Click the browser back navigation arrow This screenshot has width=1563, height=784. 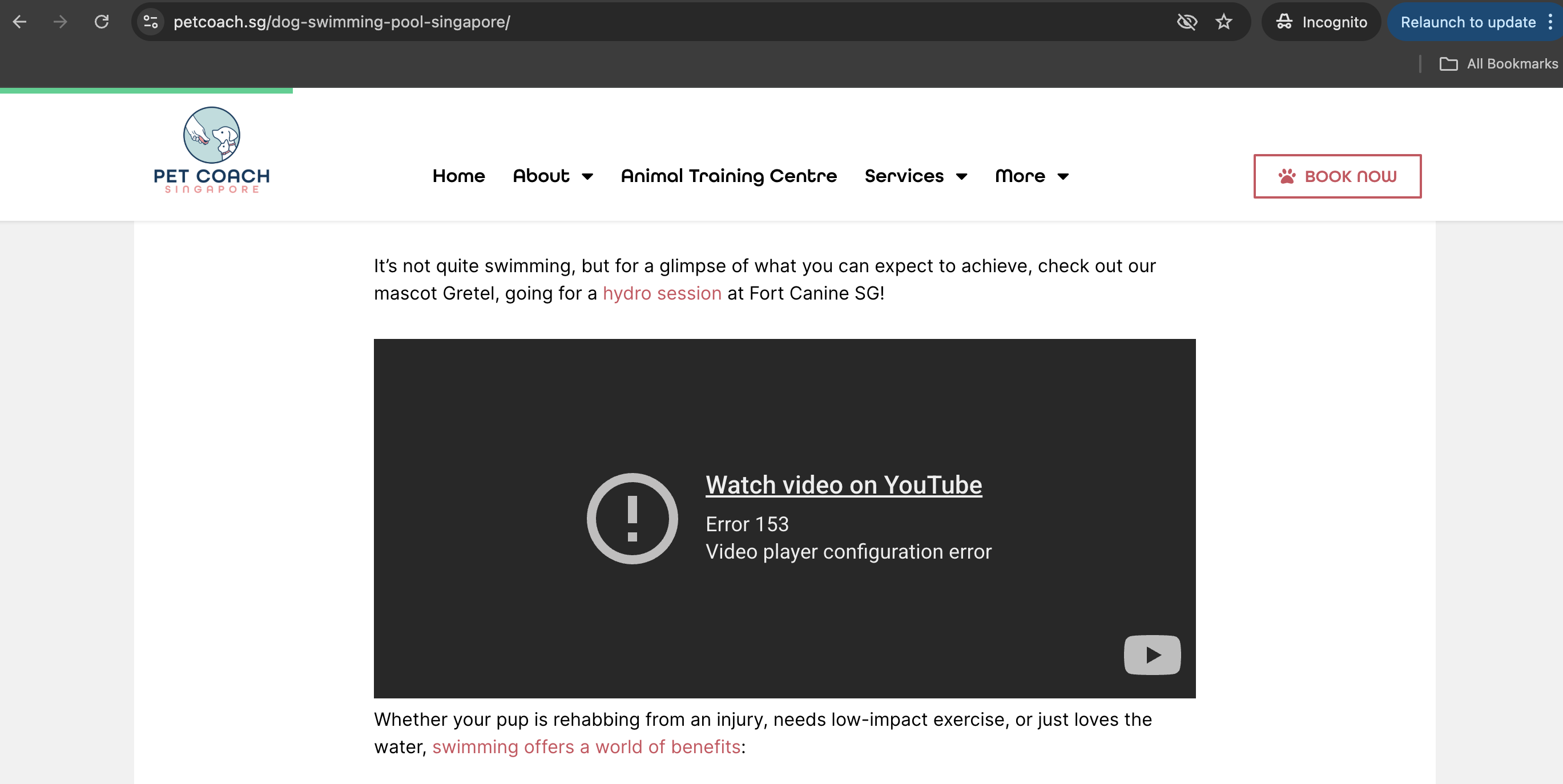point(20,22)
